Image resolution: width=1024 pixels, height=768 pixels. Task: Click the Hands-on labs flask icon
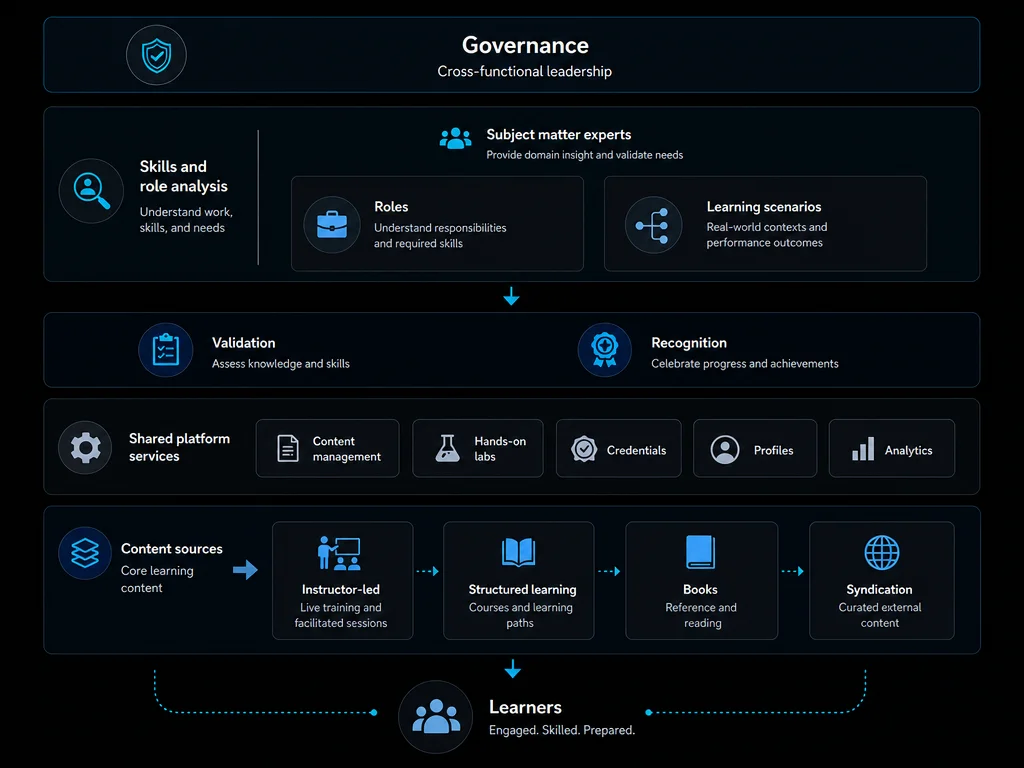coord(447,449)
